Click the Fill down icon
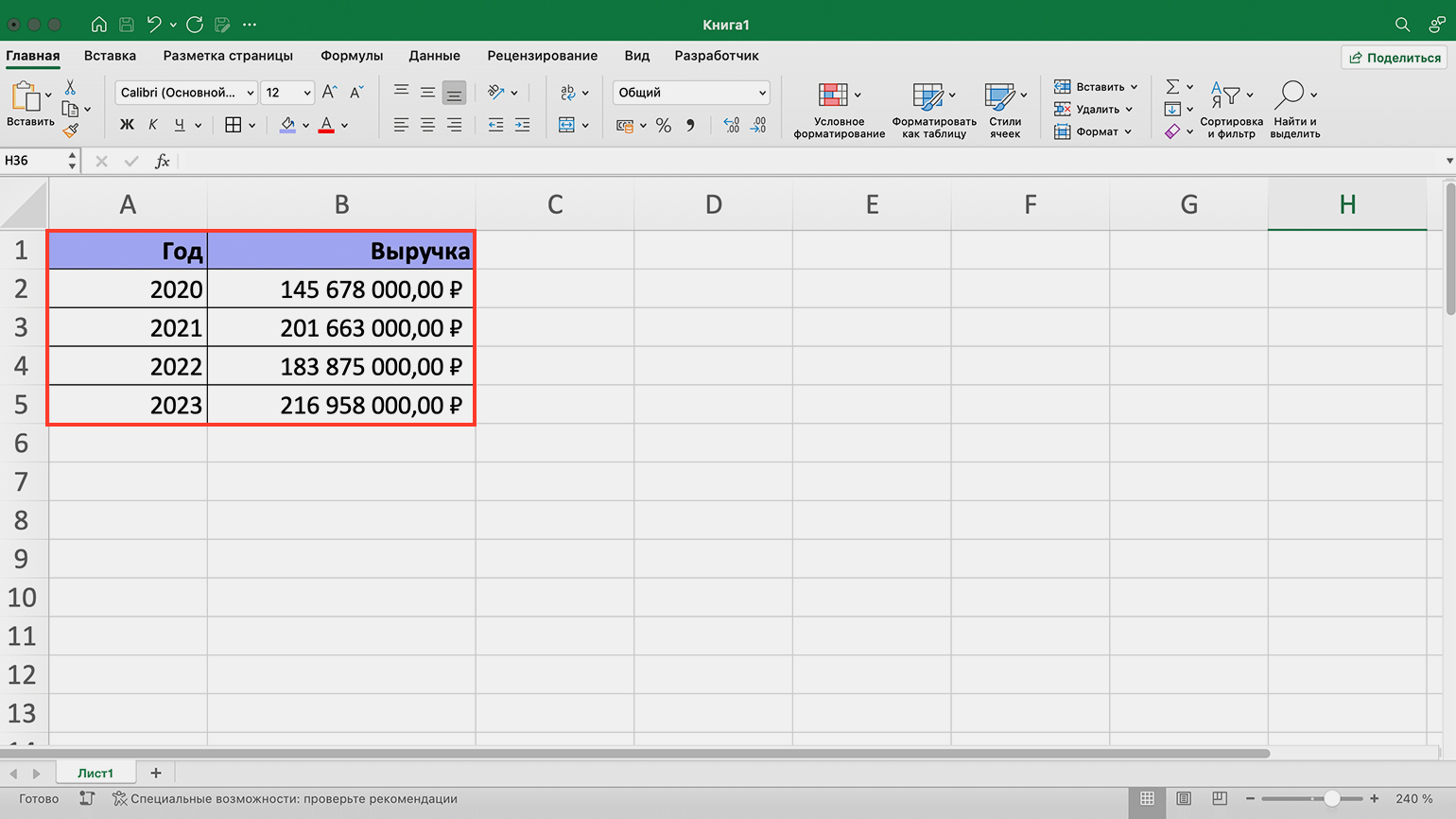The height and width of the screenshot is (819, 1456). click(x=1172, y=109)
